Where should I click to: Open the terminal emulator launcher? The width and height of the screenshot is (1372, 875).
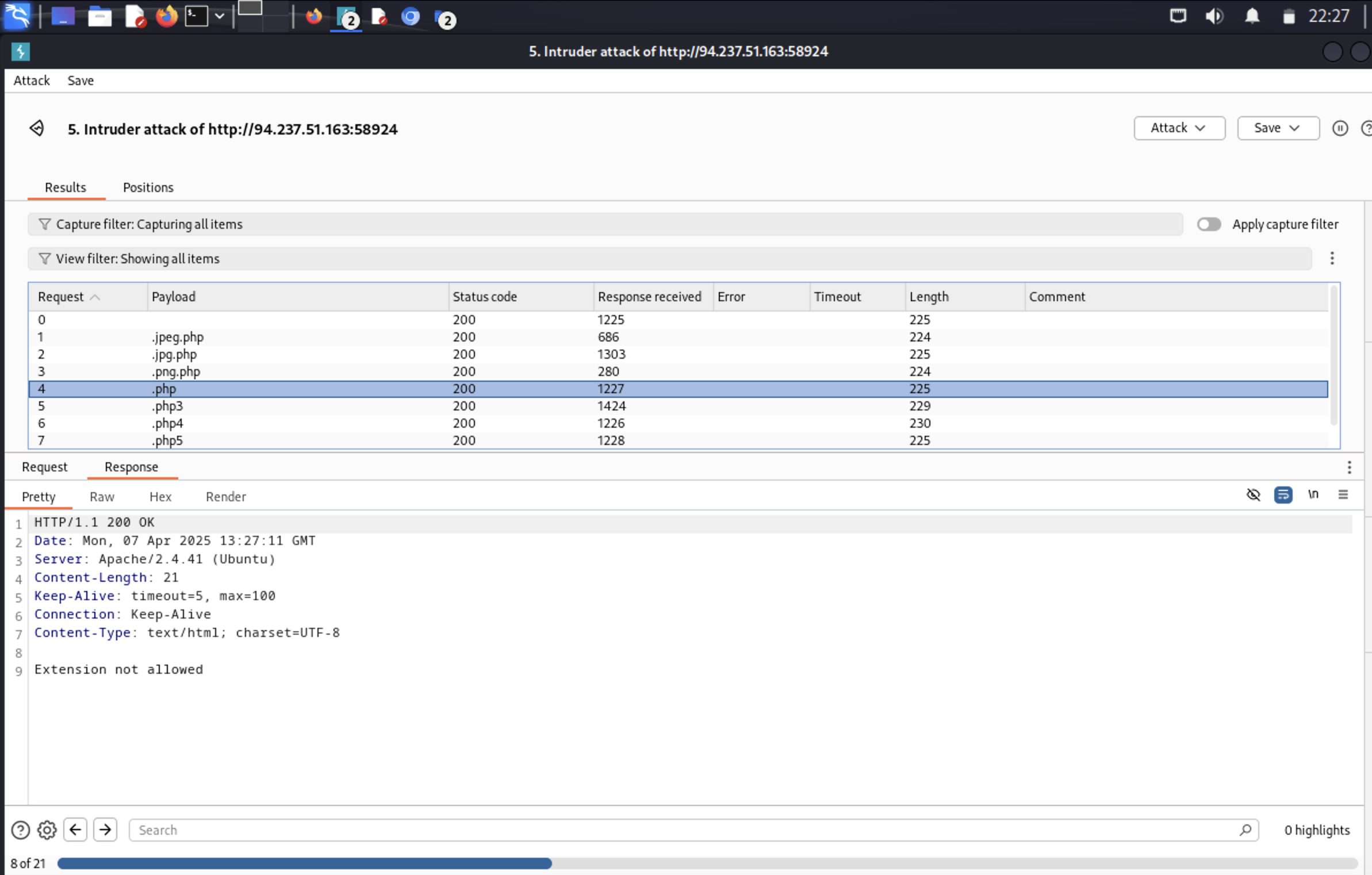(196, 16)
